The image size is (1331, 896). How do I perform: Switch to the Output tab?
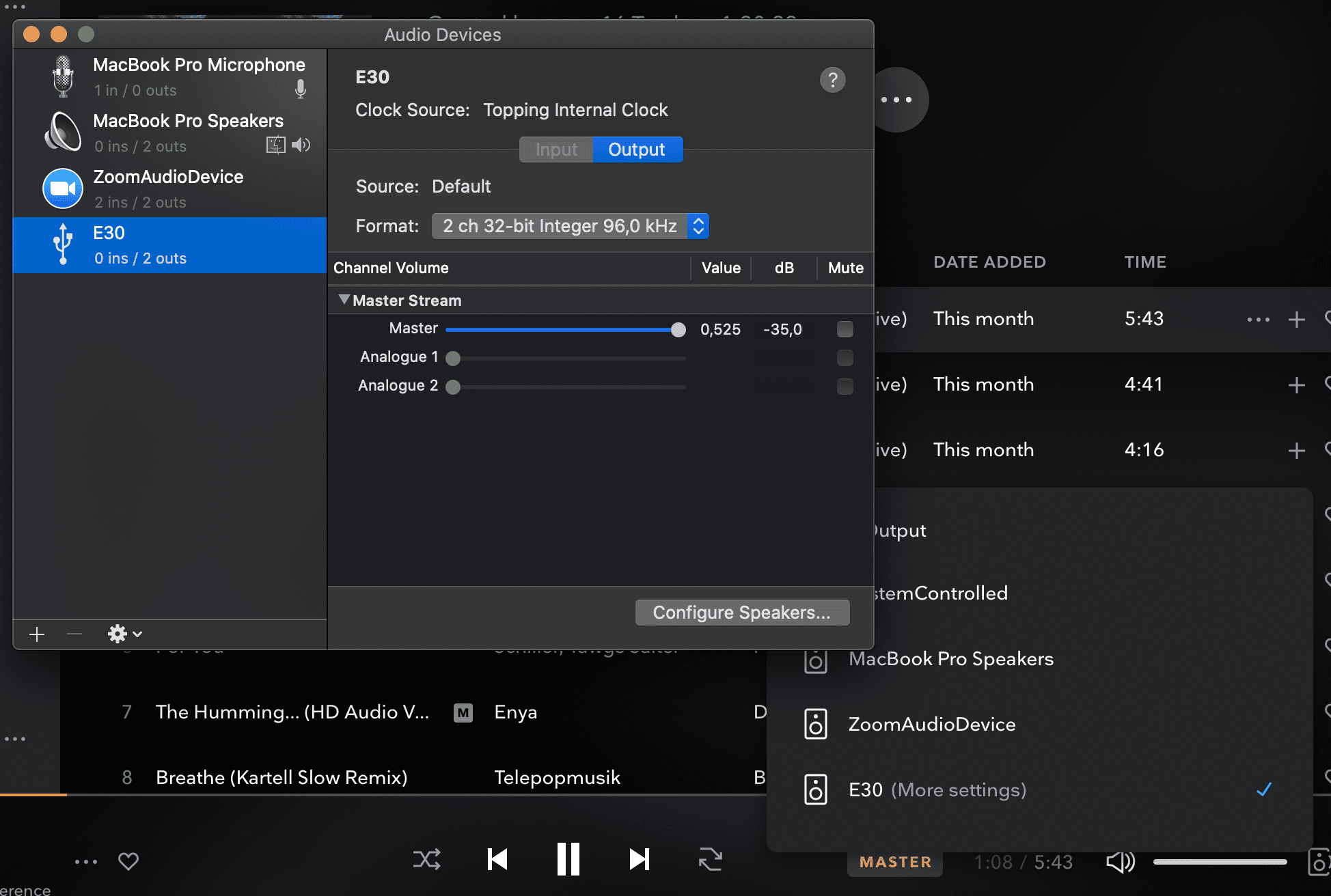tap(637, 150)
